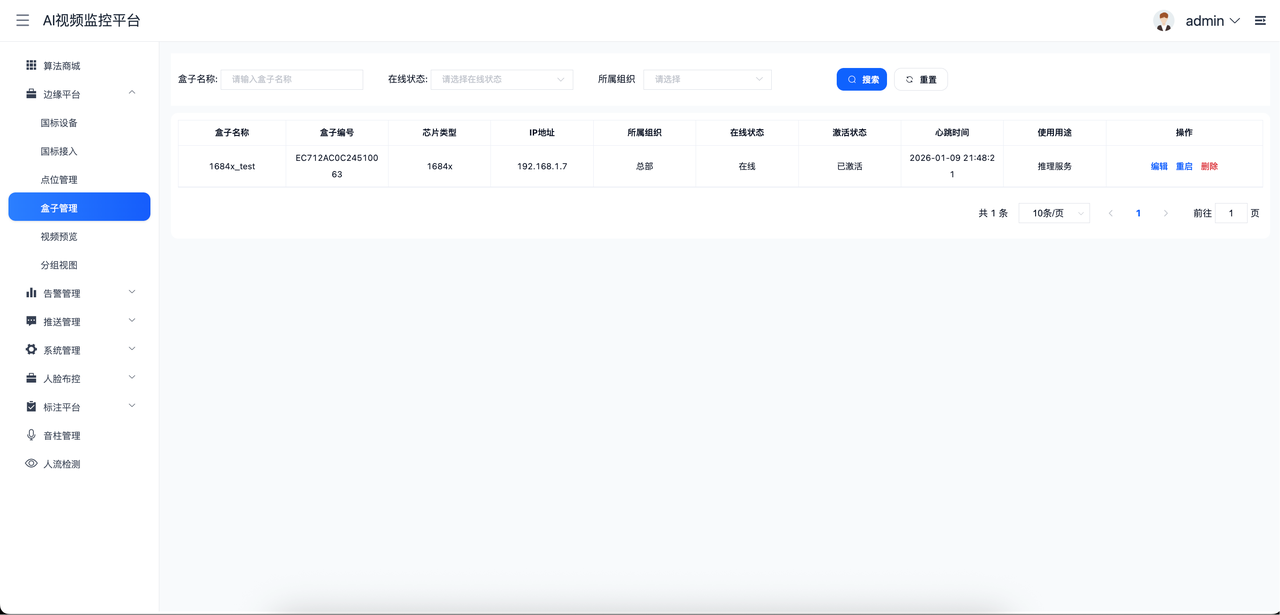Click the 推理服务 usage cell
The height and width of the screenshot is (615, 1280).
point(1054,166)
